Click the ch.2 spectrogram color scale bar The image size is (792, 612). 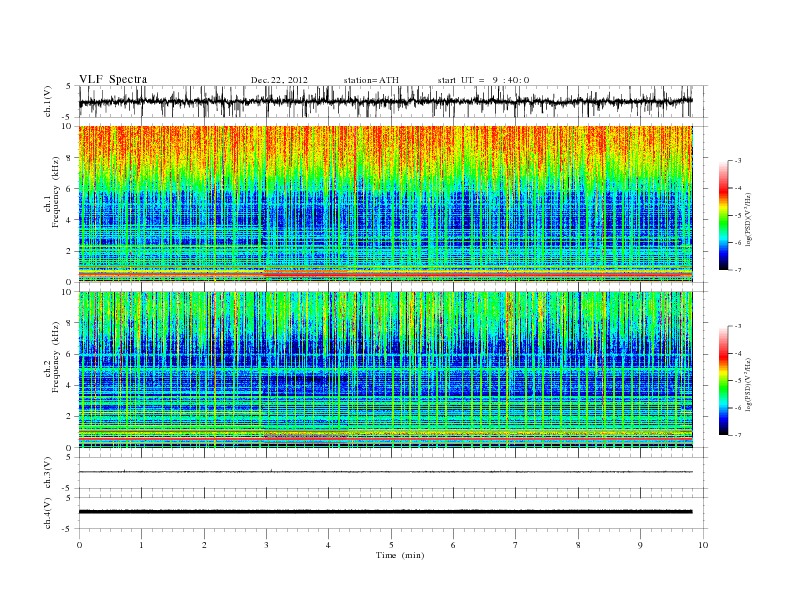pos(723,380)
